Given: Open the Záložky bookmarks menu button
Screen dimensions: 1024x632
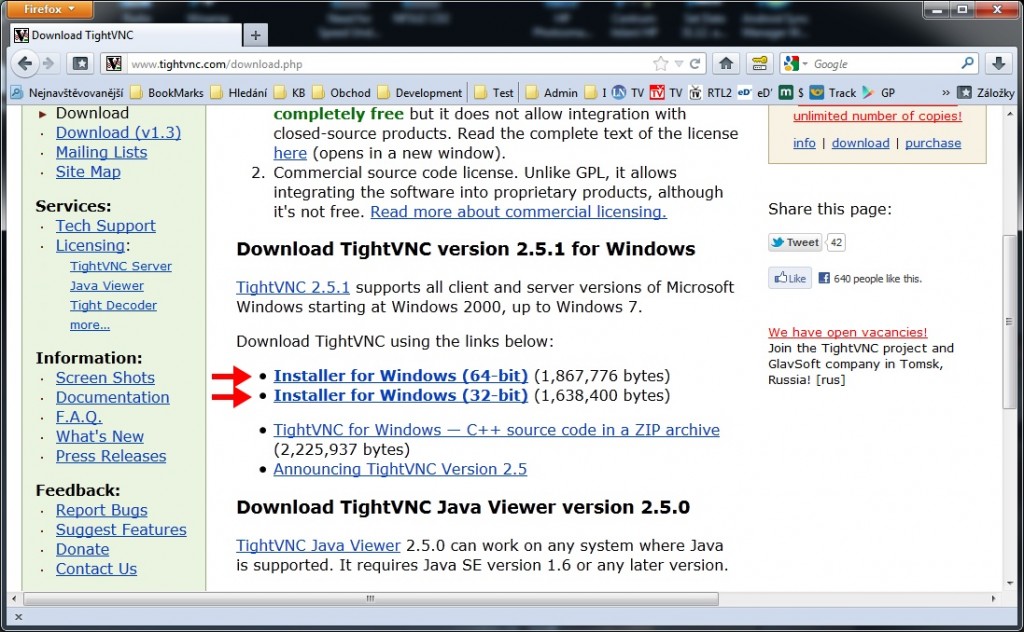Looking at the screenshot, I should [x=986, y=93].
